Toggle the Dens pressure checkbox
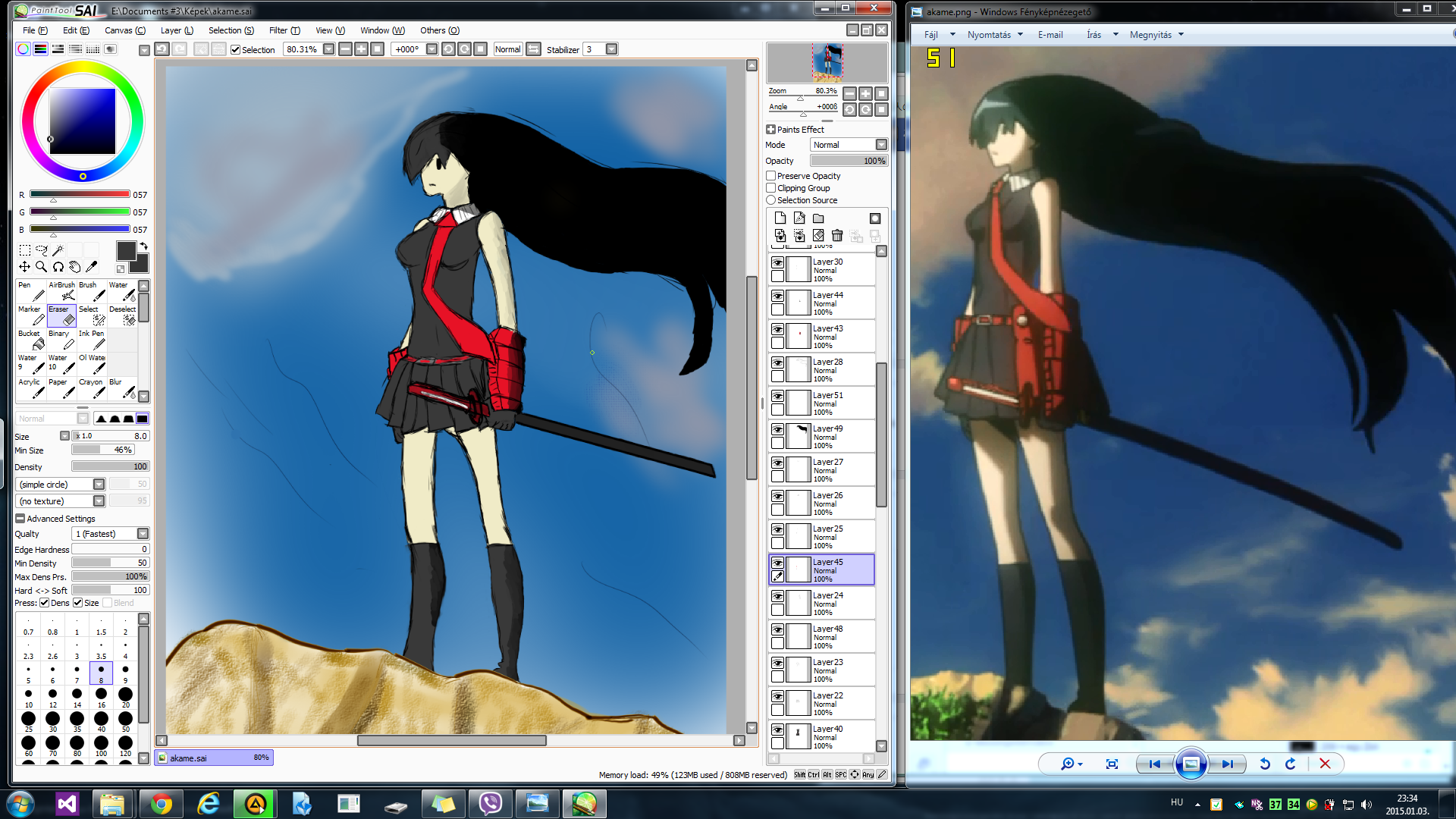 tap(45, 603)
